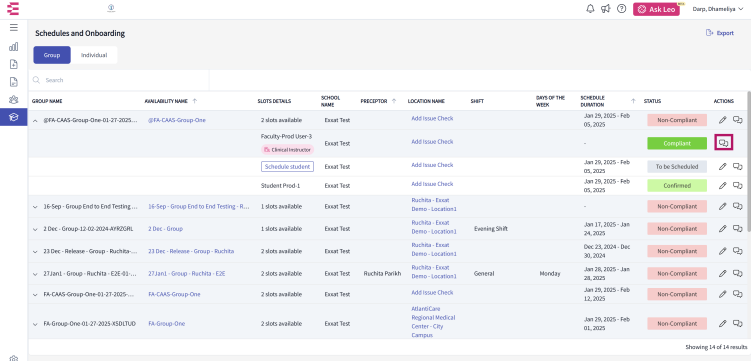The image size is (752, 362).
Task: Edit the Student Prod-1 row with pencil
Action: pyautogui.click(x=723, y=186)
